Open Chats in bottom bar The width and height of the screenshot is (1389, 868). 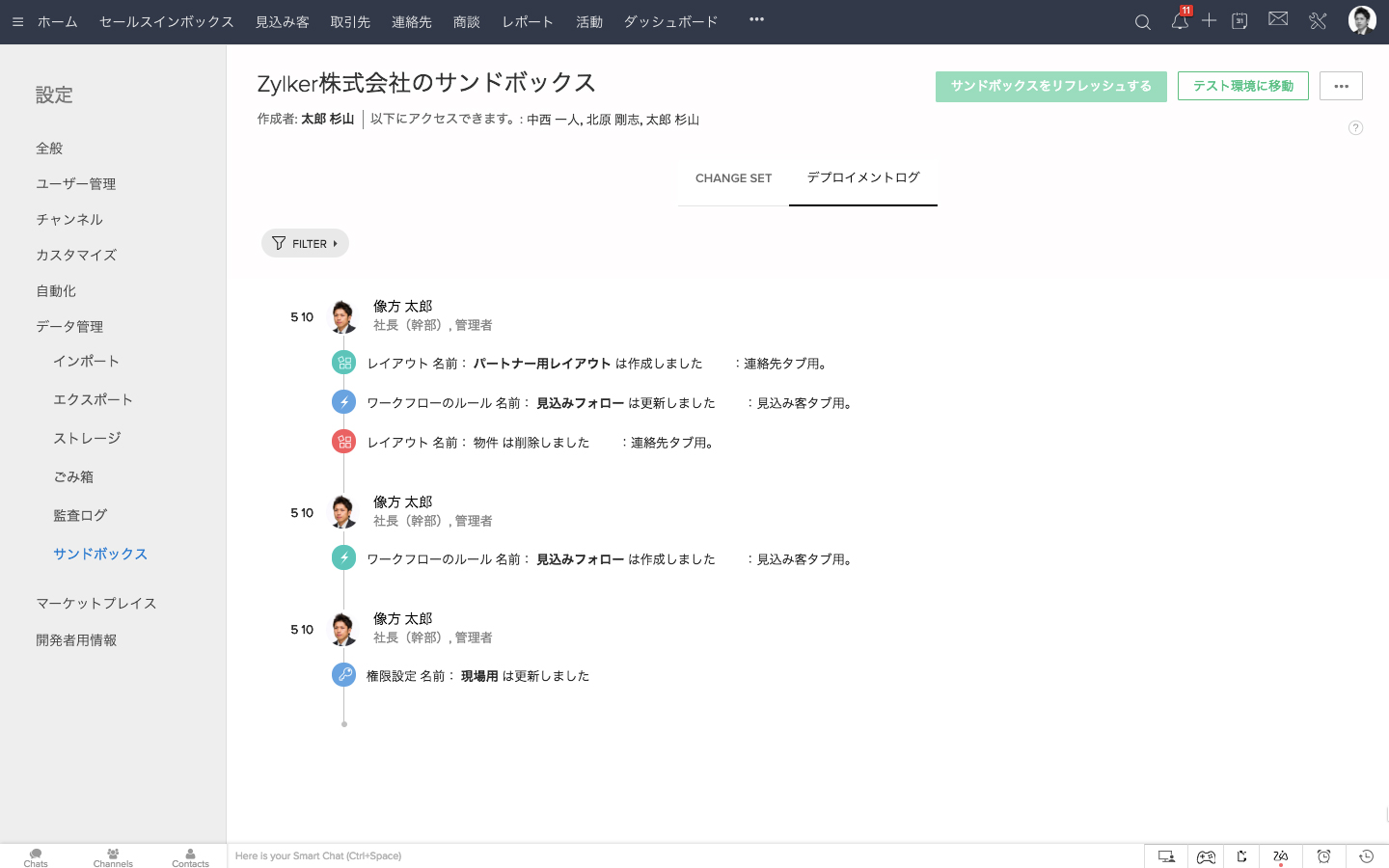[x=36, y=857]
